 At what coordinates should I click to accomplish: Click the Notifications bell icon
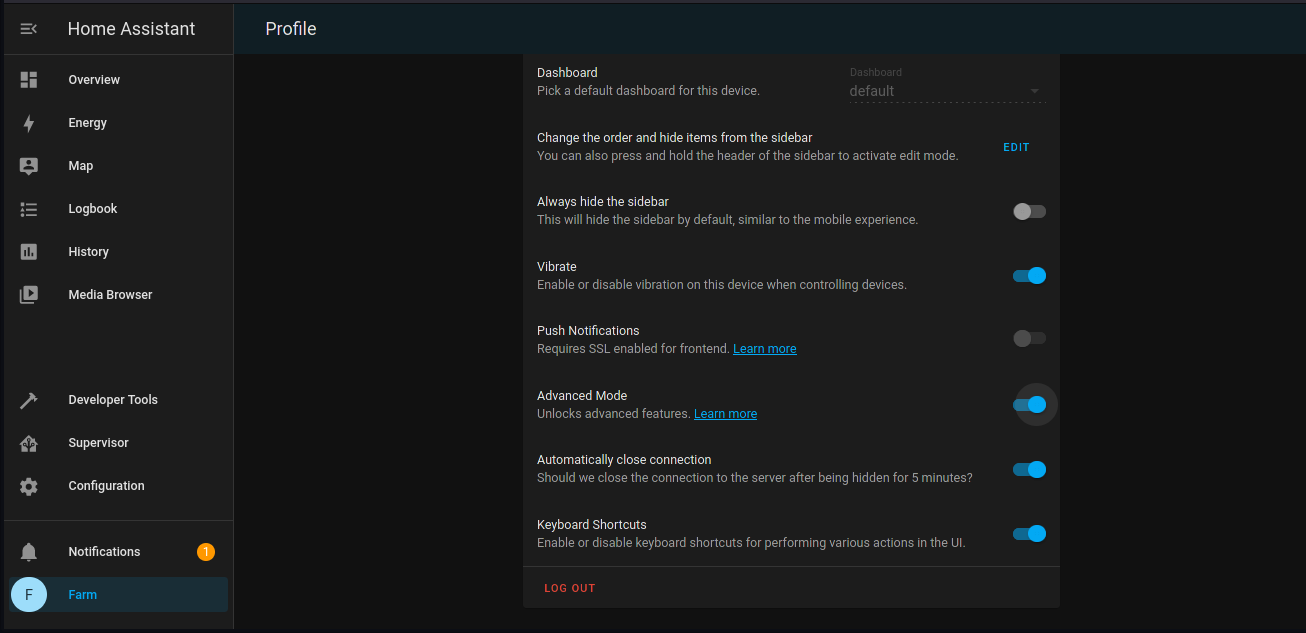point(29,552)
